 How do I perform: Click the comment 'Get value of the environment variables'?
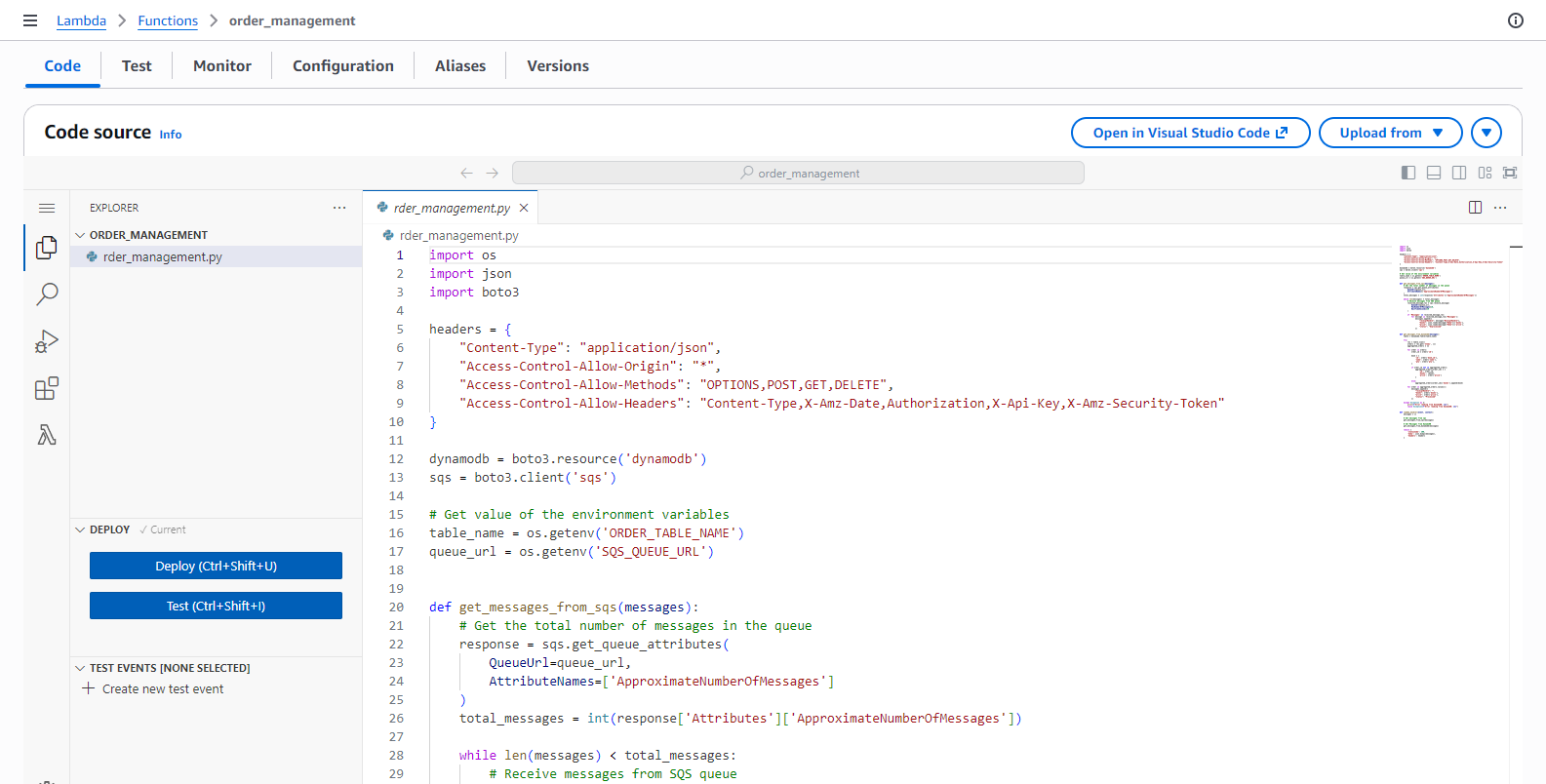579,515
